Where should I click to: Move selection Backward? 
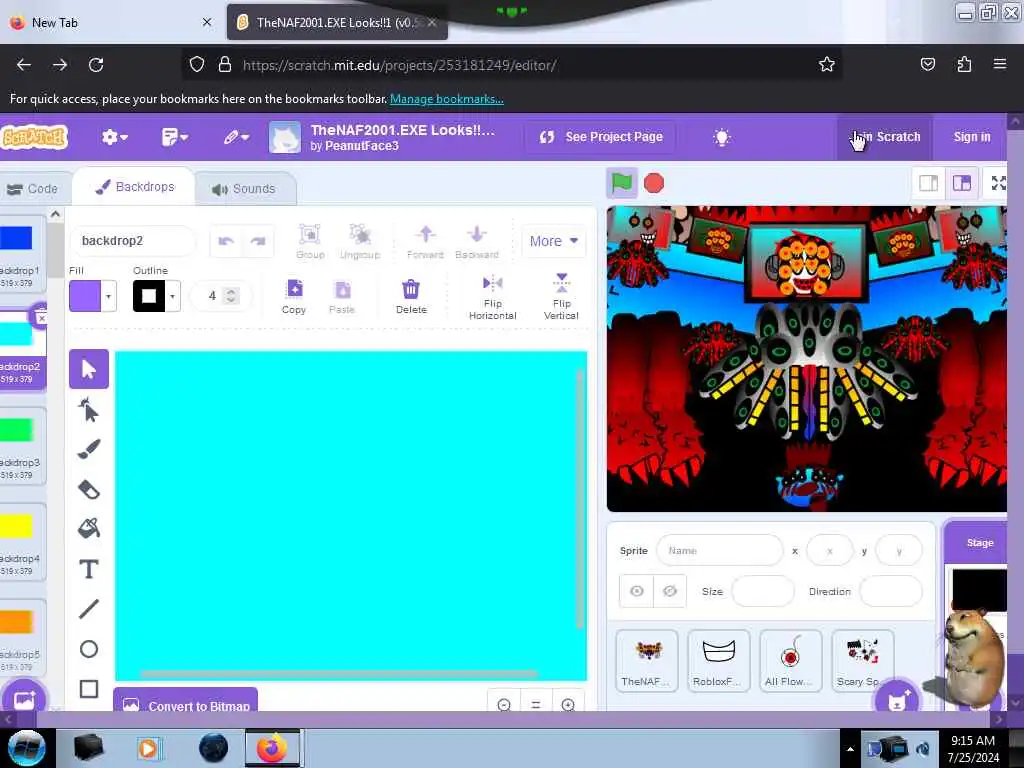coord(477,241)
